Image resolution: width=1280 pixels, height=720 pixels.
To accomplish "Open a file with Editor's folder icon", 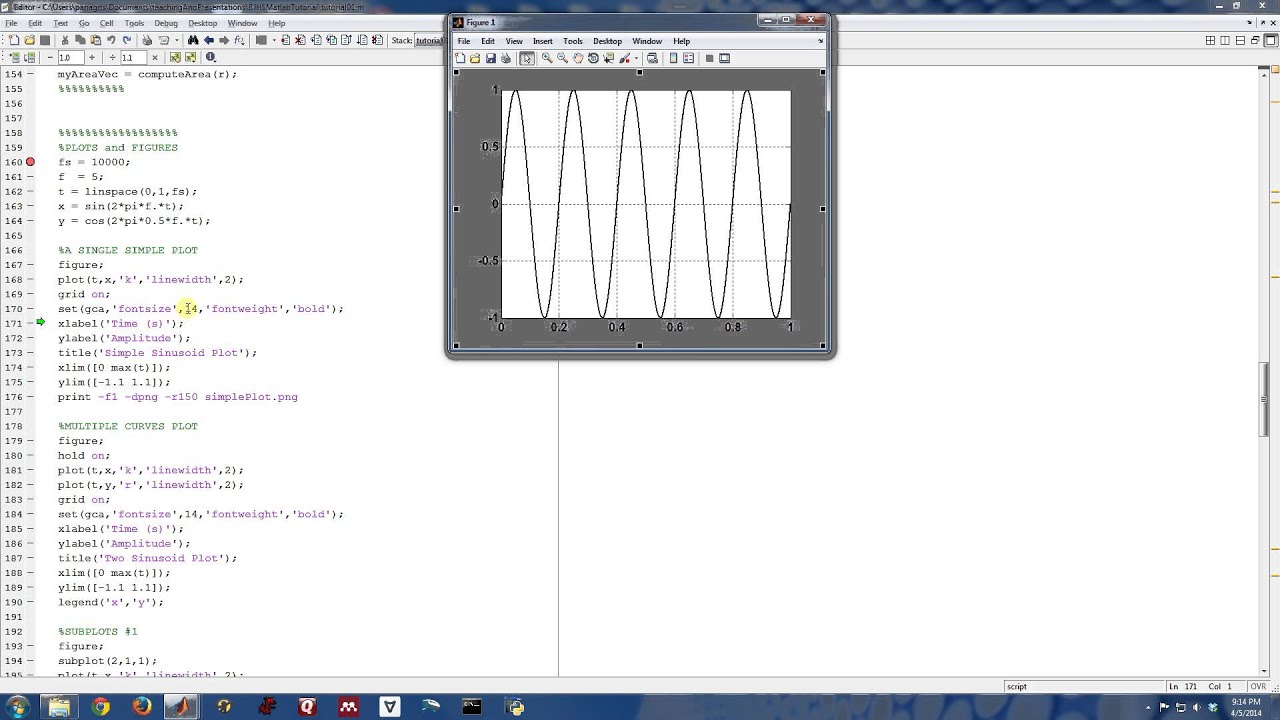I will click(29, 40).
